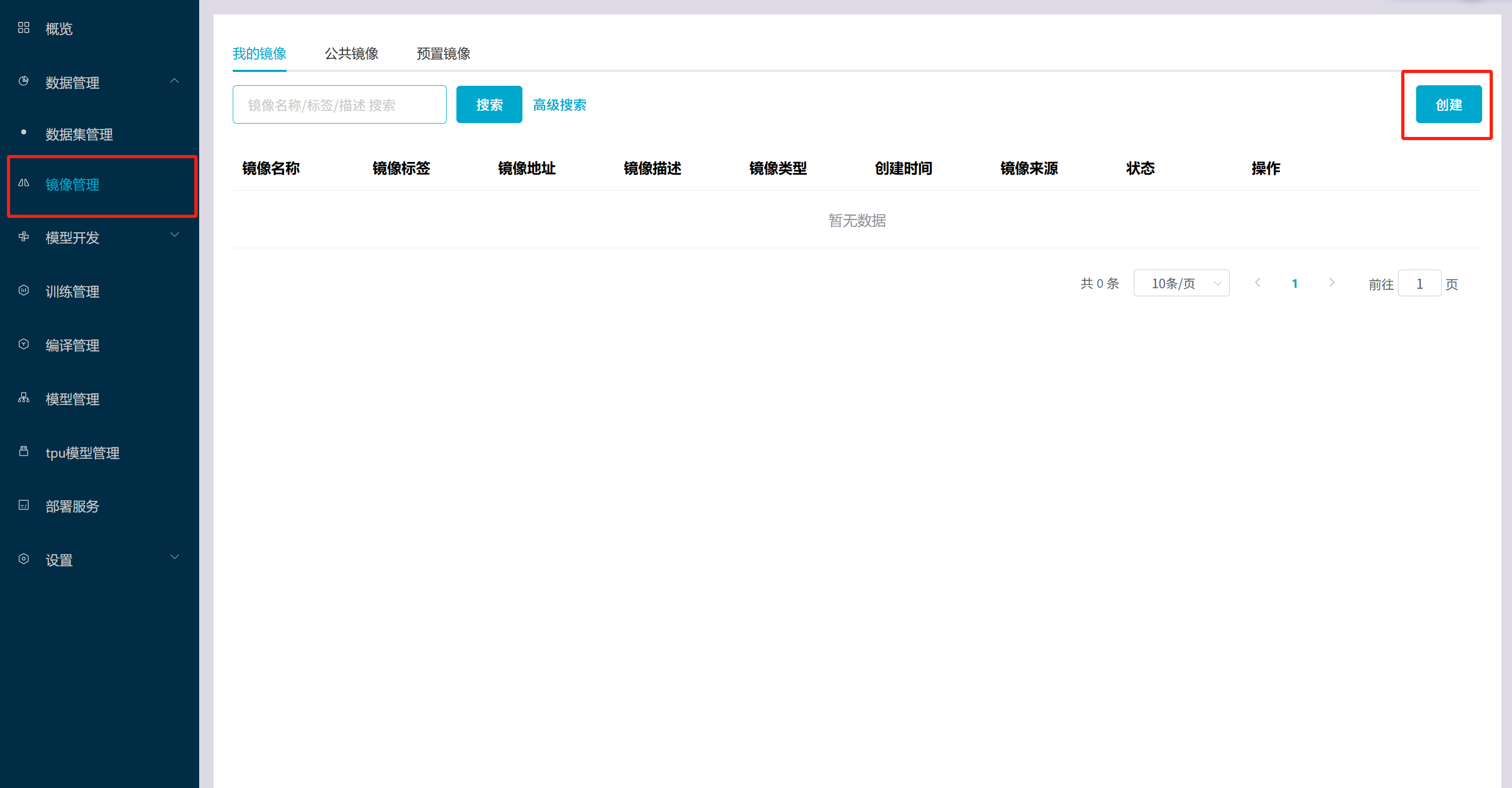This screenshot has width=1512, height=788.
Task: Click the Settings gear icon in sidebar
Action: point(23,559)
